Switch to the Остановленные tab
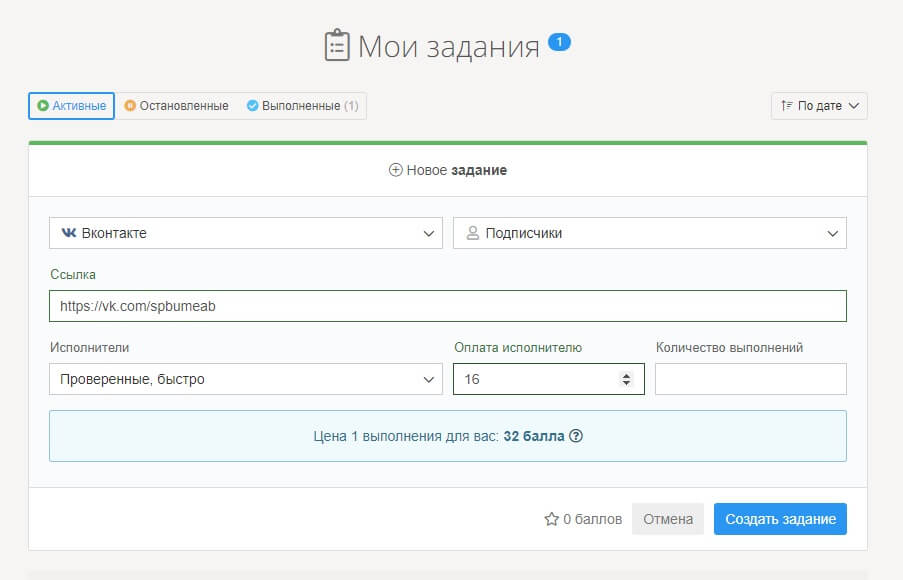 pos(177,106)
